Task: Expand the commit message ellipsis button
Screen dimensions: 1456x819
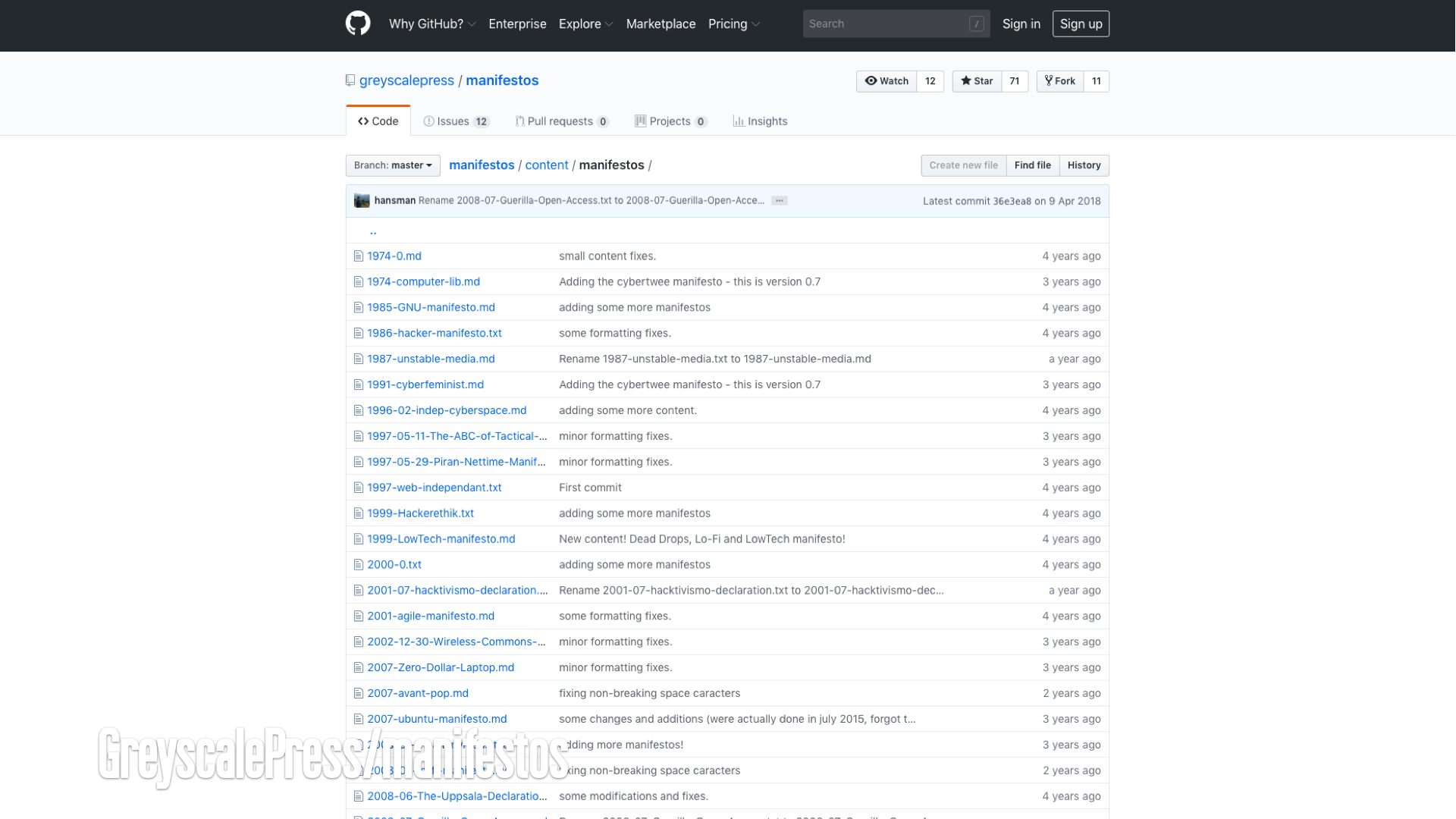Action: (779, 201)
